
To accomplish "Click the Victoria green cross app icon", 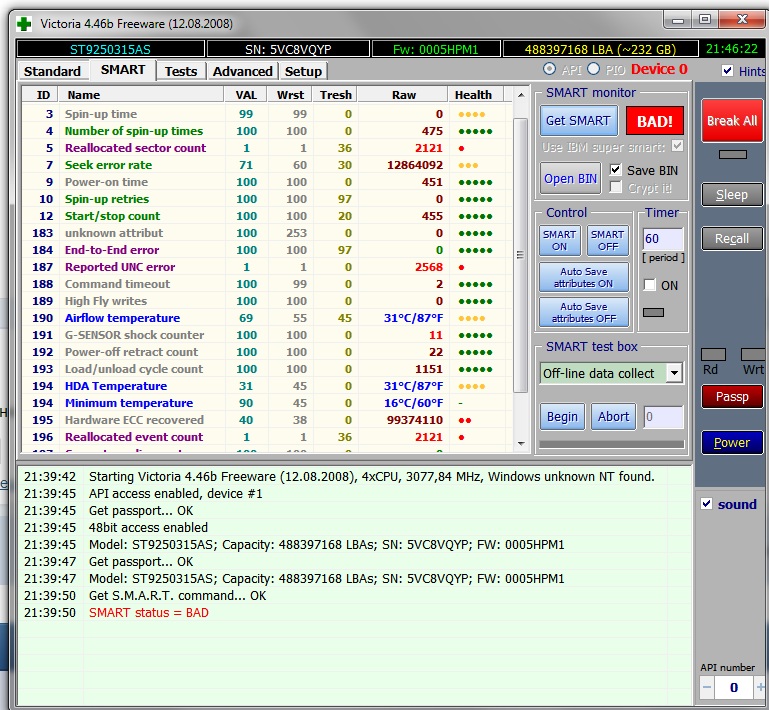I will click(24, 24).
